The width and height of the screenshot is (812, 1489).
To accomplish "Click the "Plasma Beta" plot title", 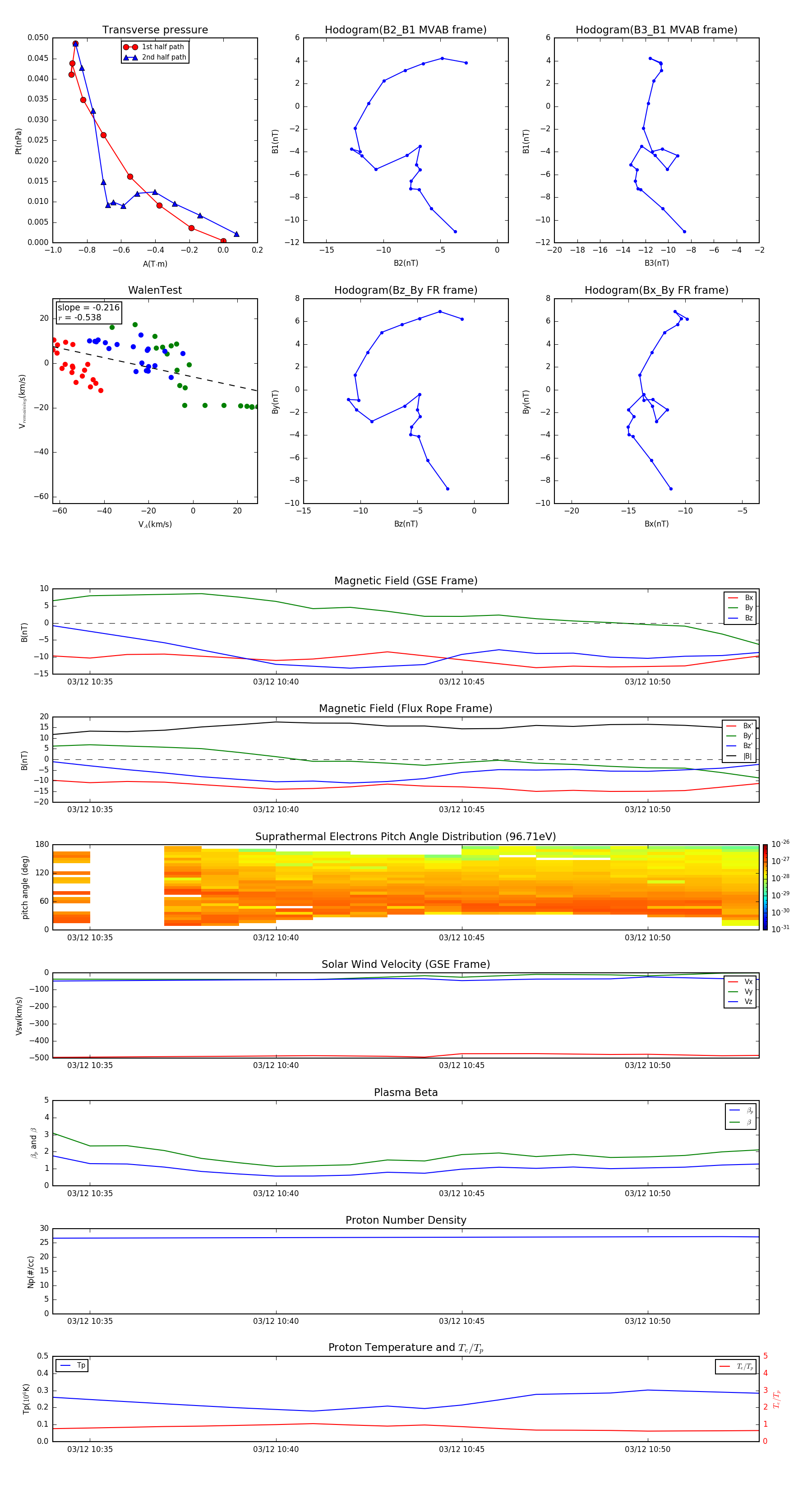I will coord(406,1093).
